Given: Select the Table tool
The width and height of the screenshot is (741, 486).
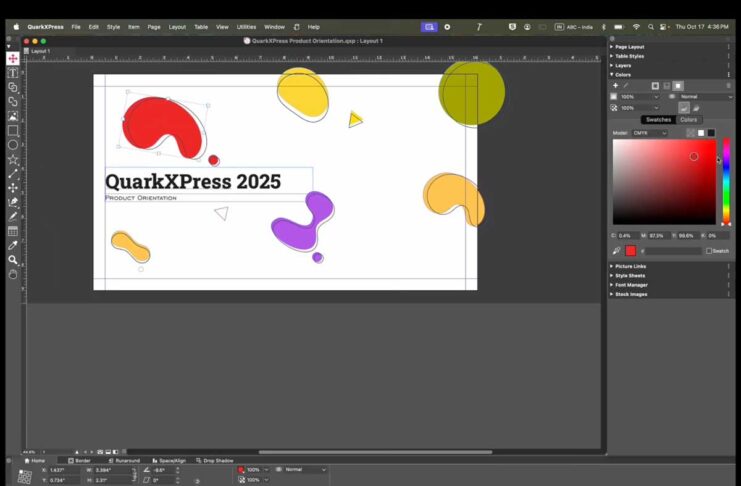Looking at the screenshot, I should click(x=13, y=231).
